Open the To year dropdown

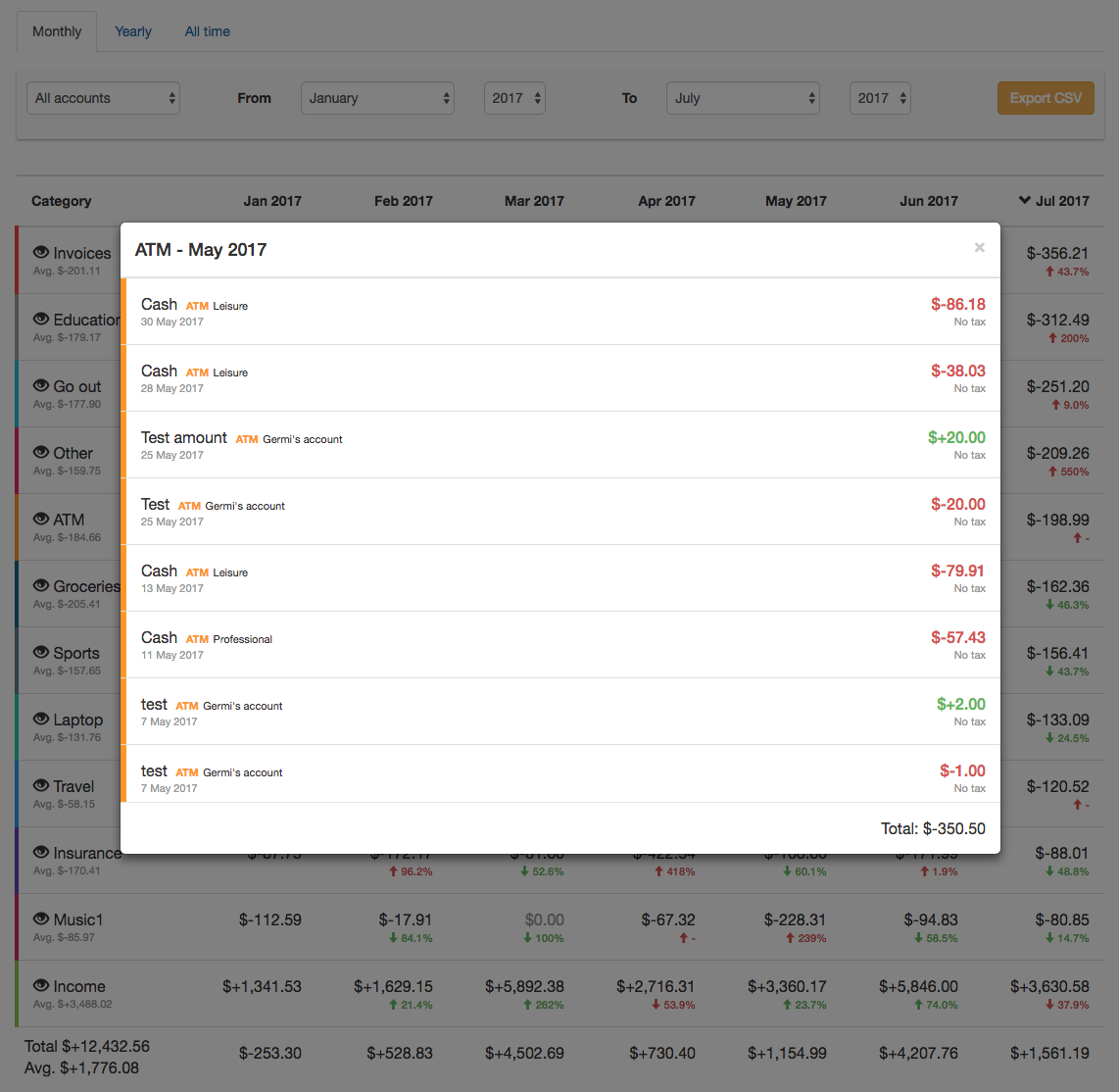(880, 98)
